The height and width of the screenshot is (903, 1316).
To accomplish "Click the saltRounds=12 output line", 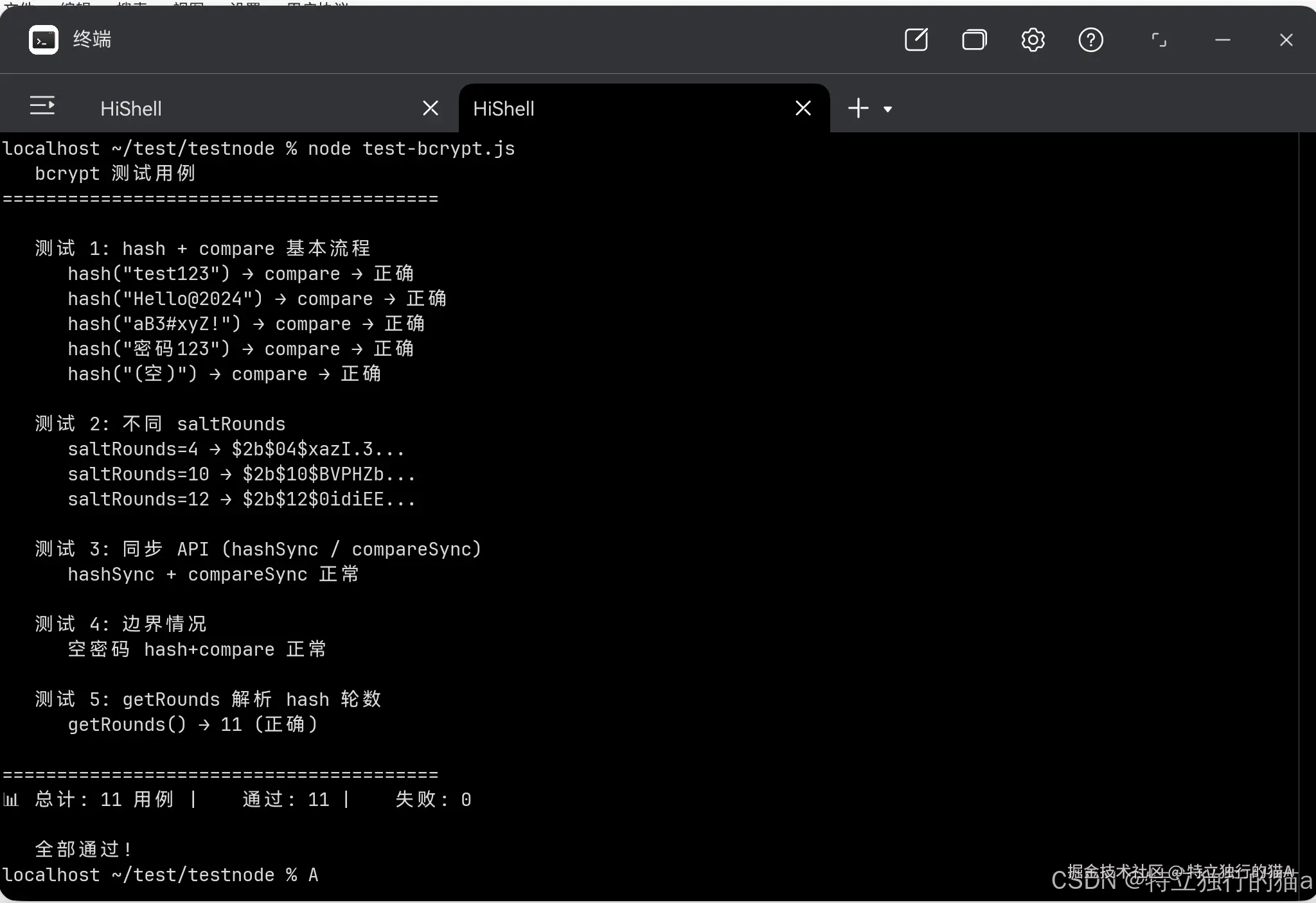I will pyautogui.click(x=242, y=499).
